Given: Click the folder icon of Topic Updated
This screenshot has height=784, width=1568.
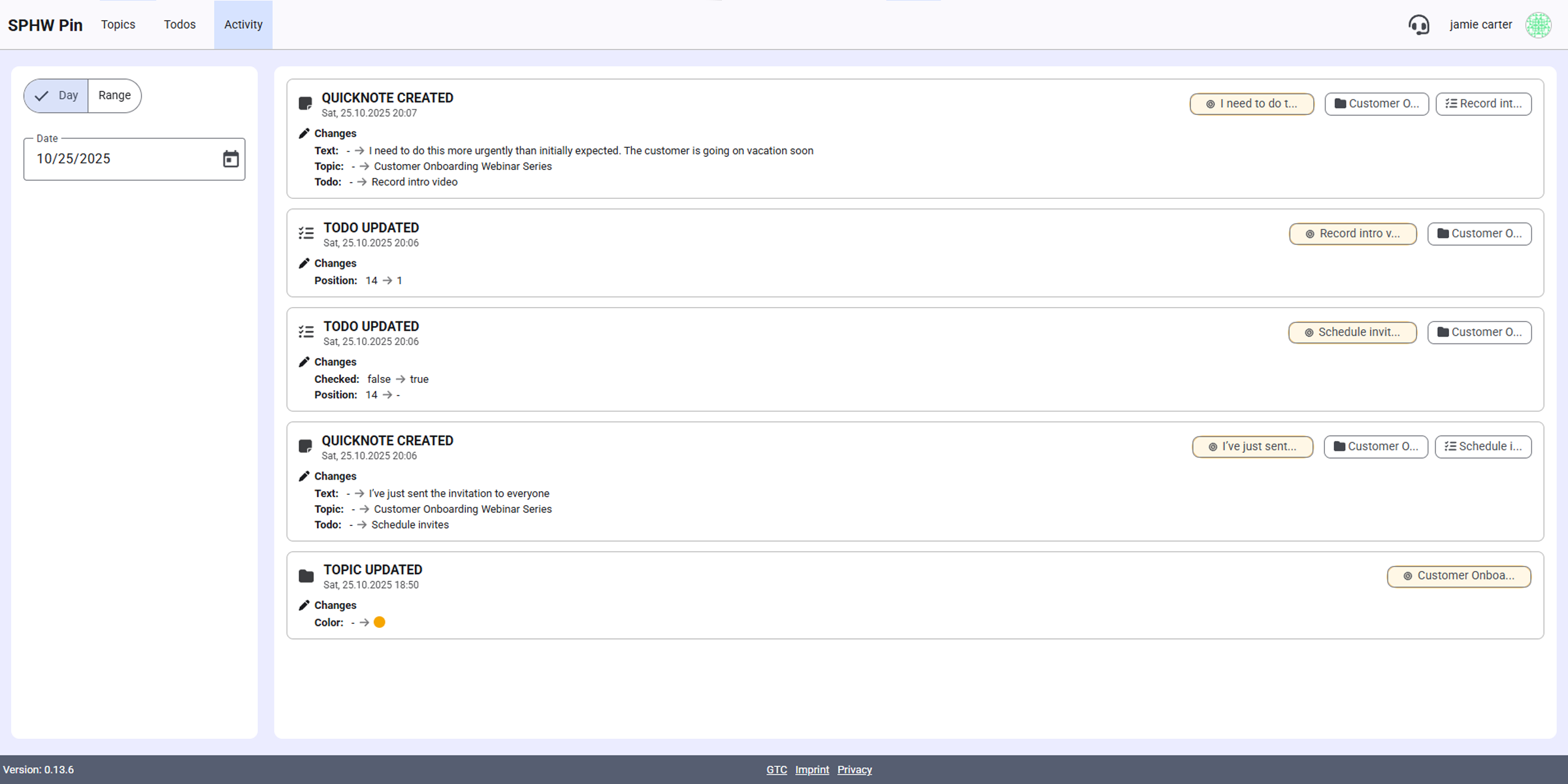Looking at the screenshot, I should [306, 576].
